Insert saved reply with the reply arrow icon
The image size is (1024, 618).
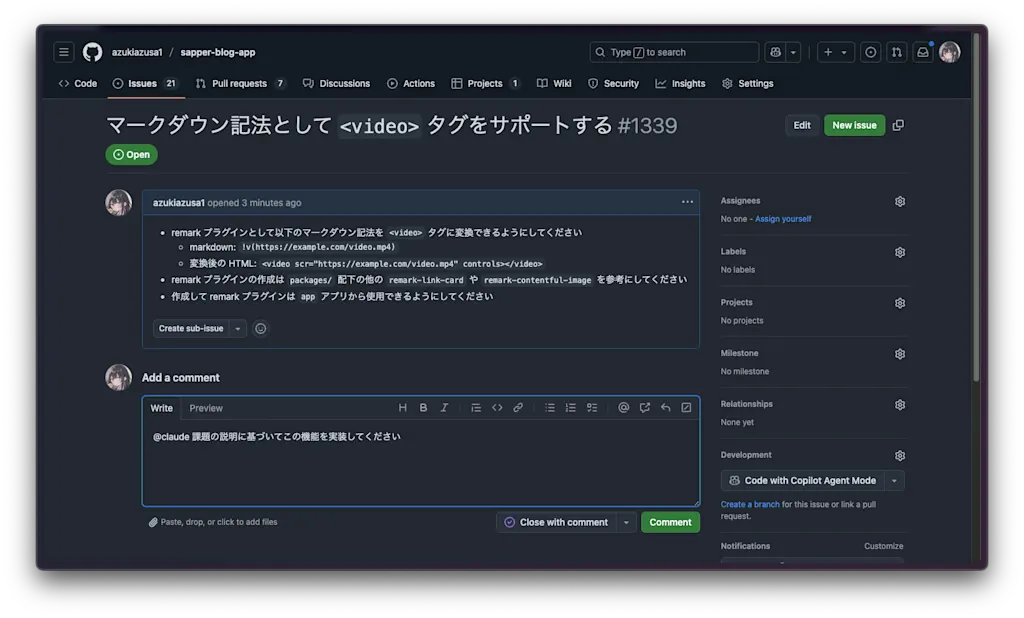(x=665, y=408)
